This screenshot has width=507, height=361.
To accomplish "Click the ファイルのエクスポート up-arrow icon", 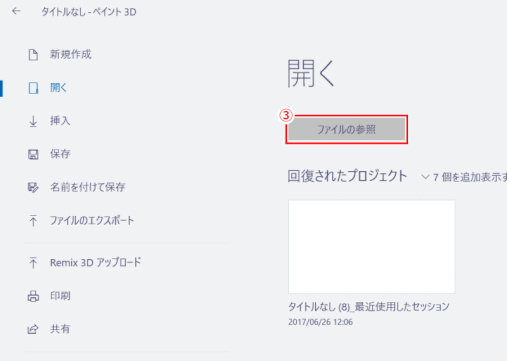I will tap(33, 221).
